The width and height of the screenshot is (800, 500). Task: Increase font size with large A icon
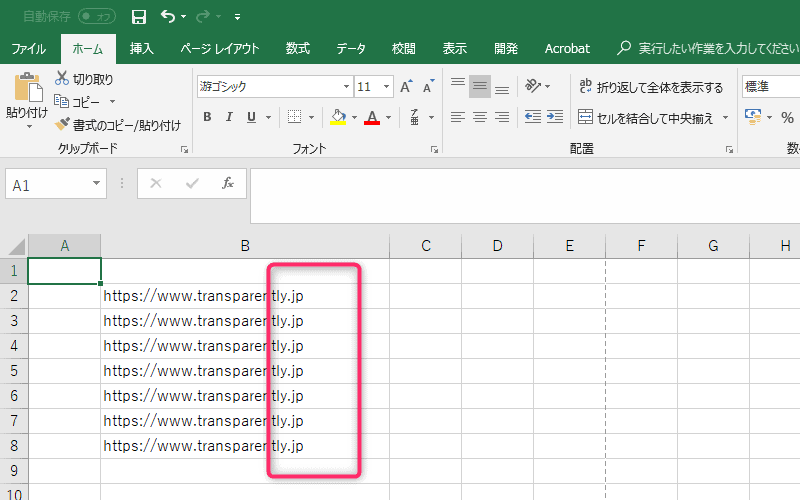406,87
